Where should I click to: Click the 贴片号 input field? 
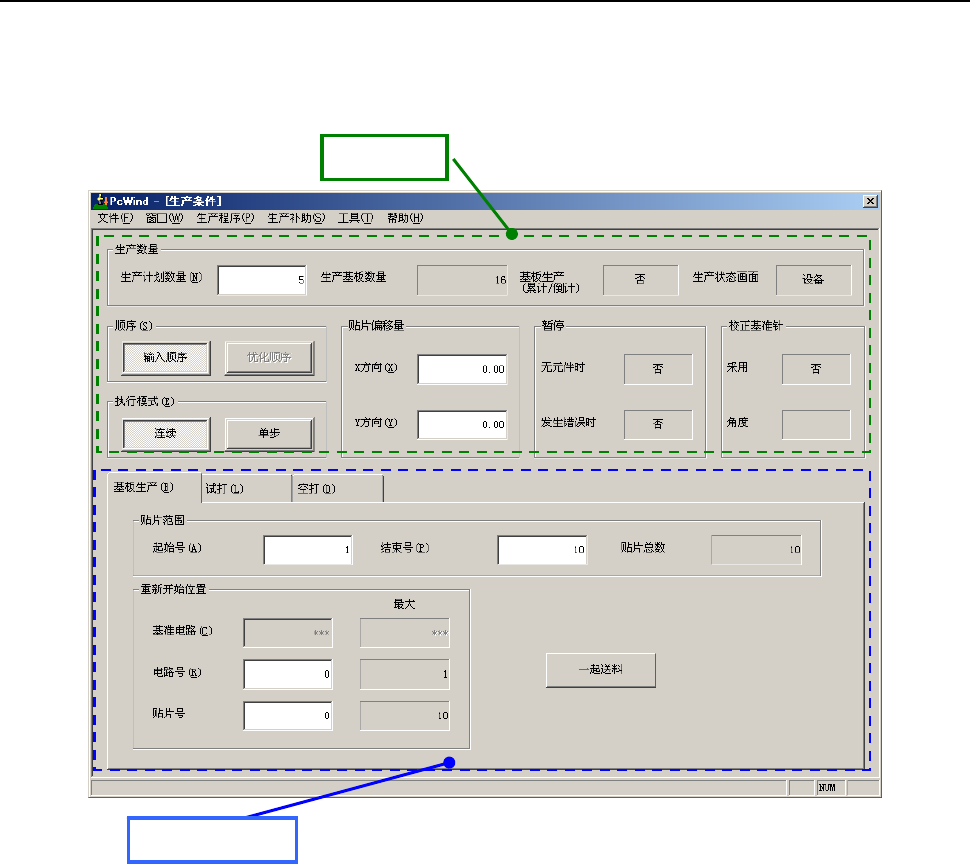pos(288,716)
